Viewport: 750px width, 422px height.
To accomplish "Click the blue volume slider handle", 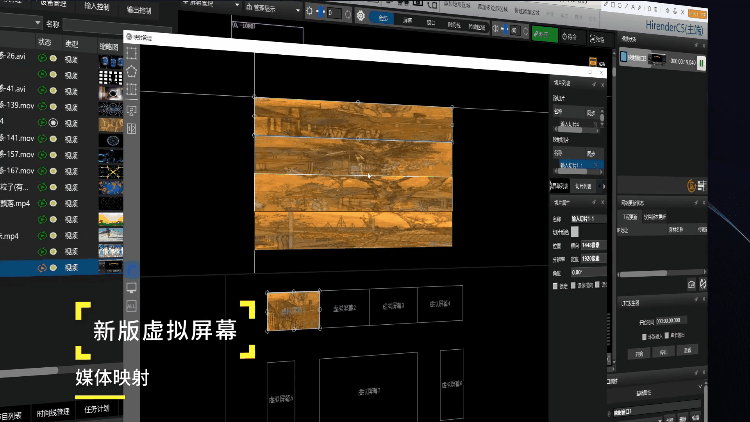I will coord(505,29).
